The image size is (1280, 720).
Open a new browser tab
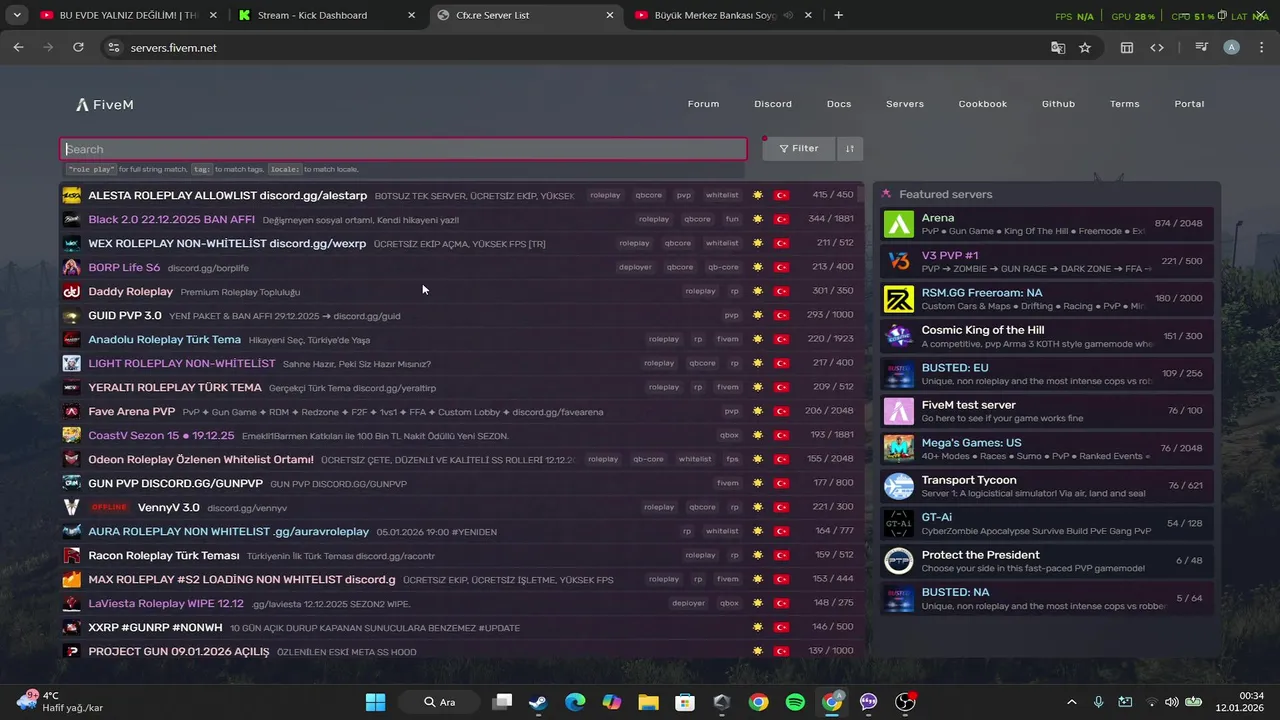point(838,15)
